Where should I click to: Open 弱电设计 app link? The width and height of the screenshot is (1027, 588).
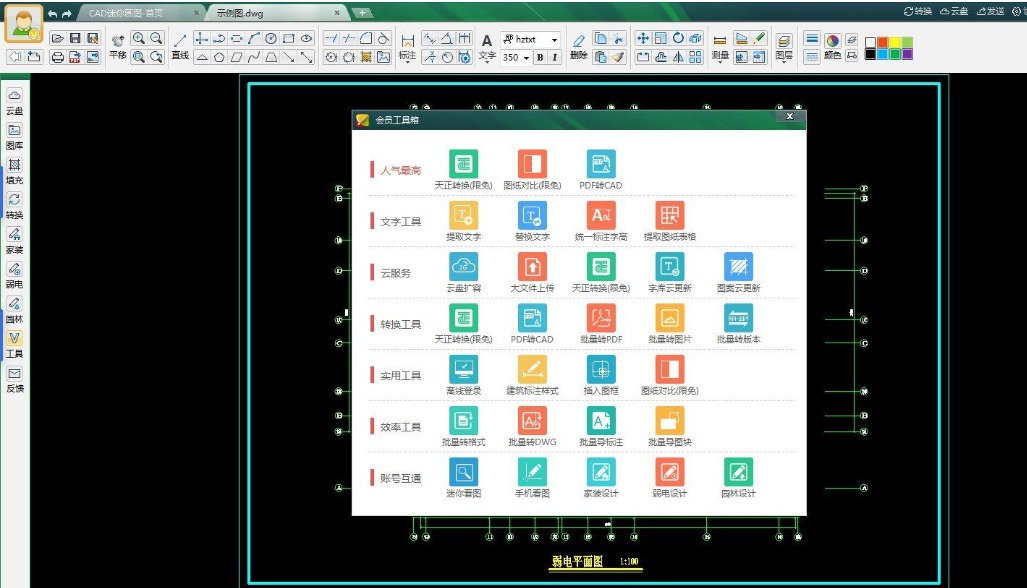669,477
